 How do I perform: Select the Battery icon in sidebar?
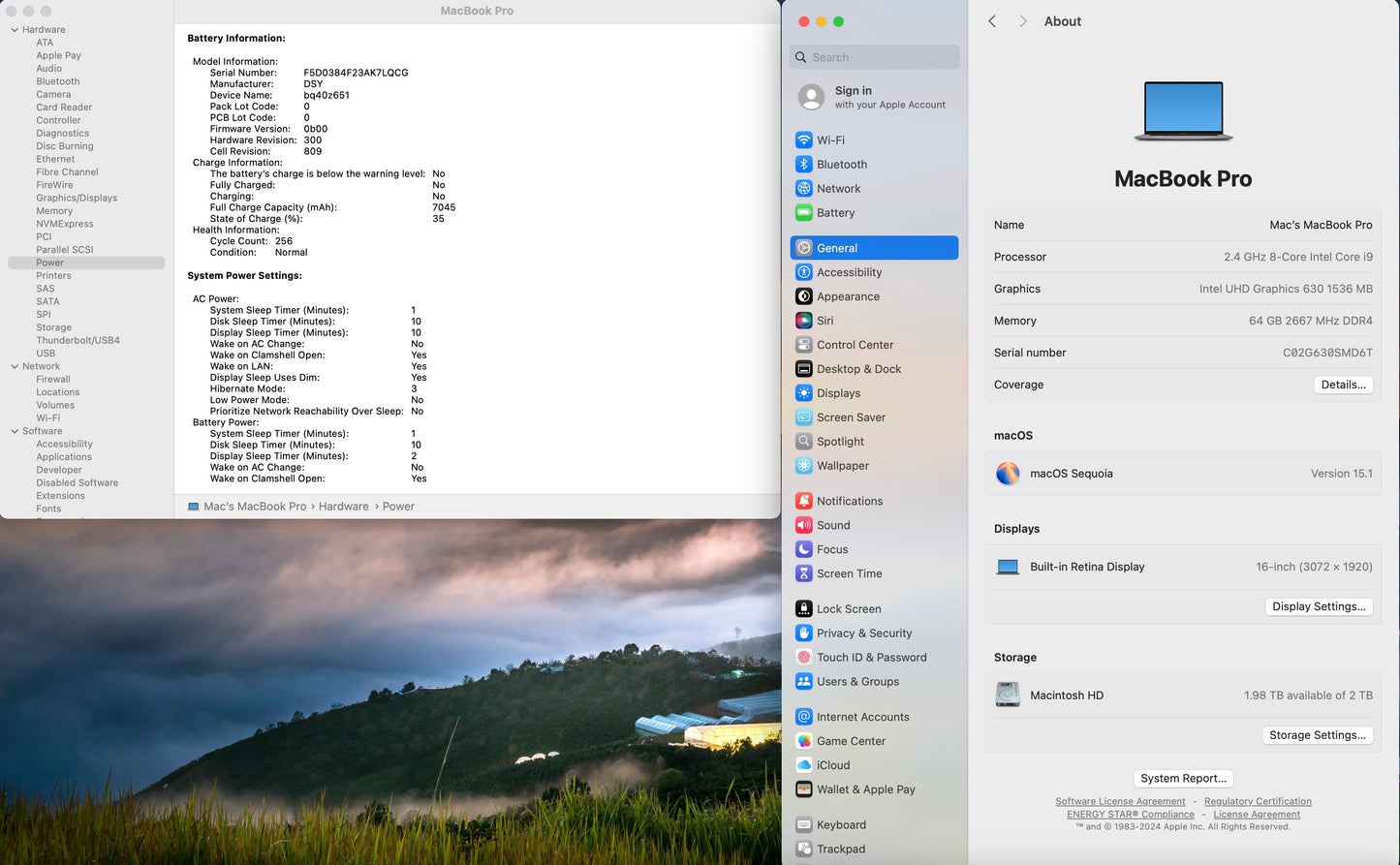coord(803,213)
